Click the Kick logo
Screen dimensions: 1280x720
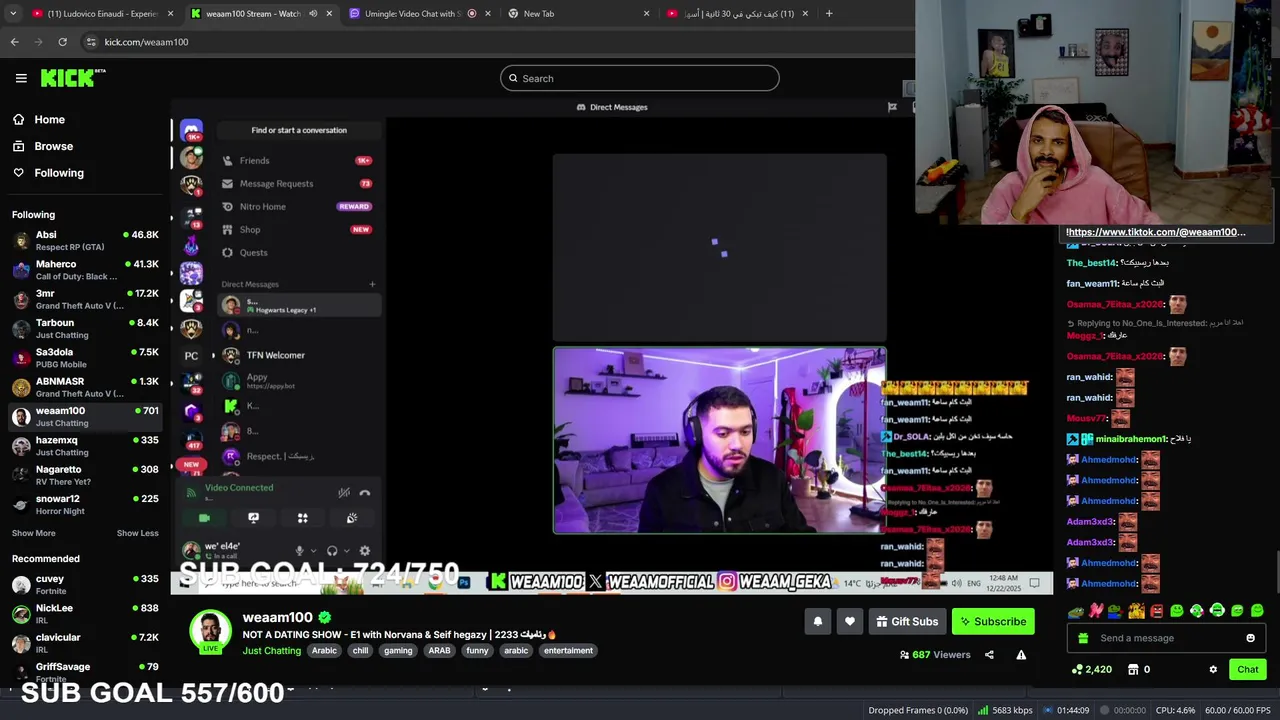[72, 78]
